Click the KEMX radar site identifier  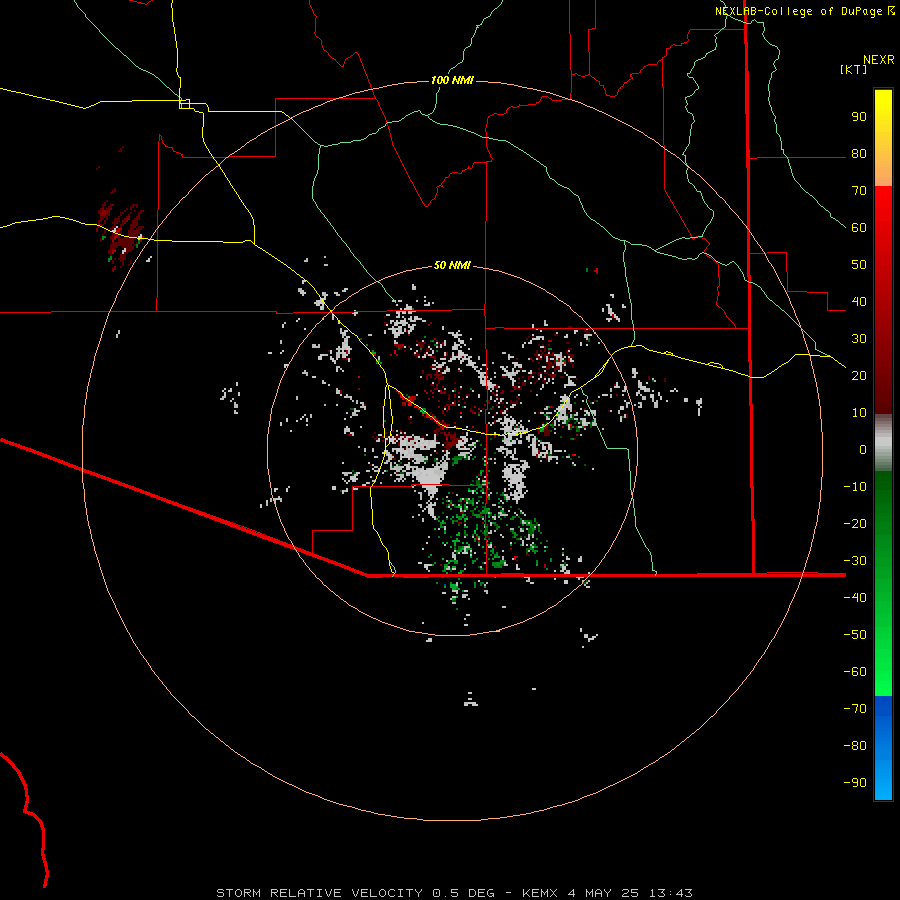pyautogui.click(x=540, y=893)
